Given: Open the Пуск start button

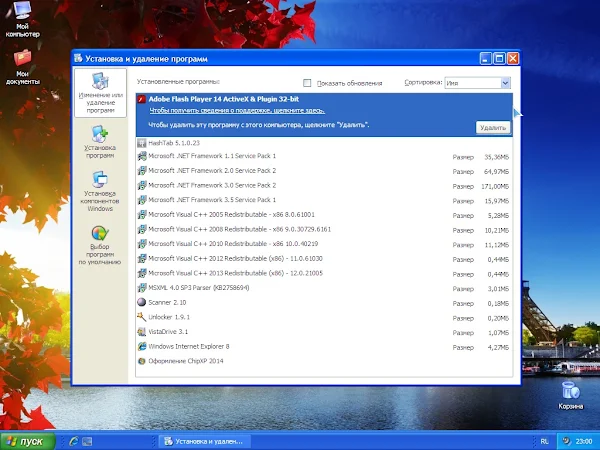Looking at the screenshot, I should point(28,442).
